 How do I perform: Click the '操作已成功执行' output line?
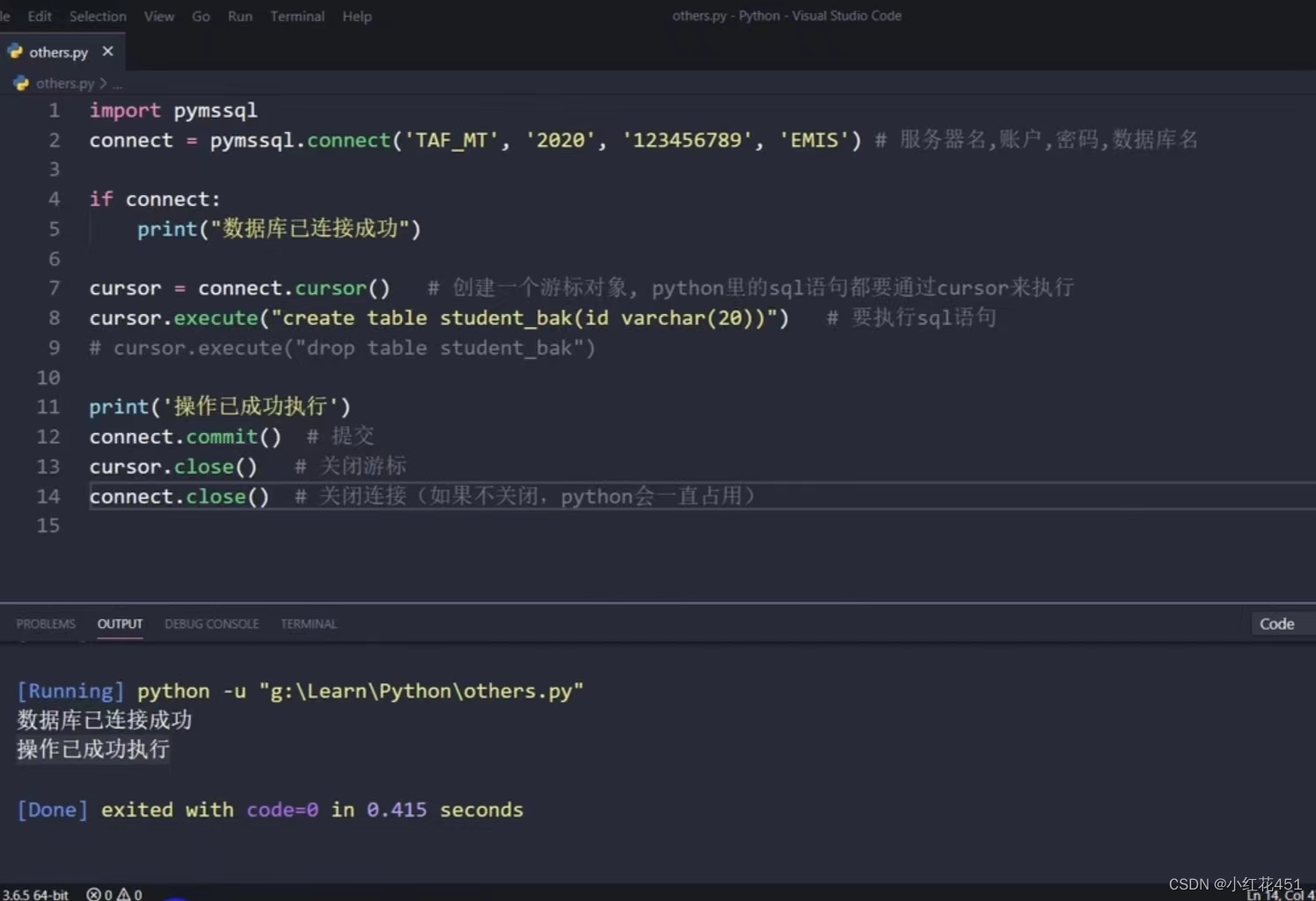(x=93, y=750)
